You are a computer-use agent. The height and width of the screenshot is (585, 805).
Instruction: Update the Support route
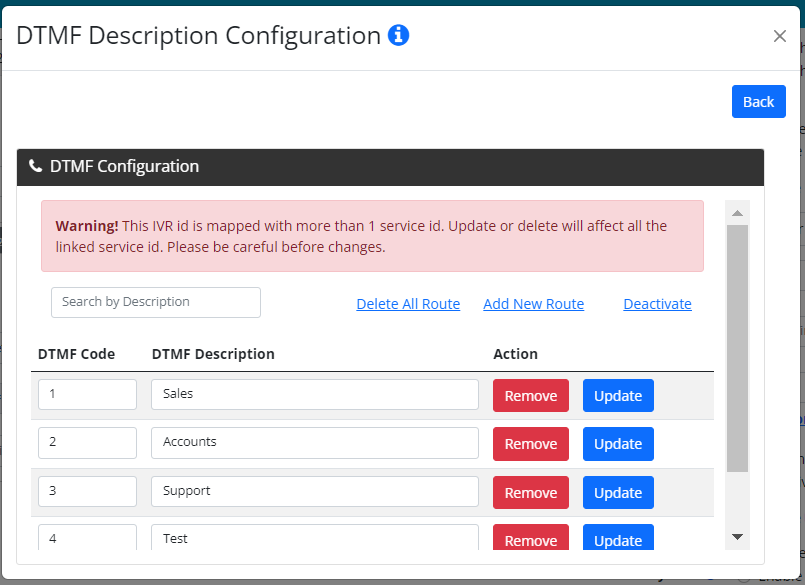pos(618,493)
